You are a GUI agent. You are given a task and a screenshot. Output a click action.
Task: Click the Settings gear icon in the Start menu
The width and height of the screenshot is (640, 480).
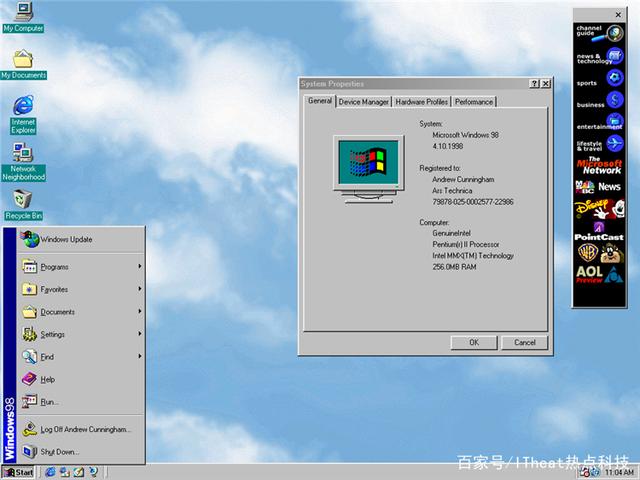pyautogui.click(x=29, y=334)
